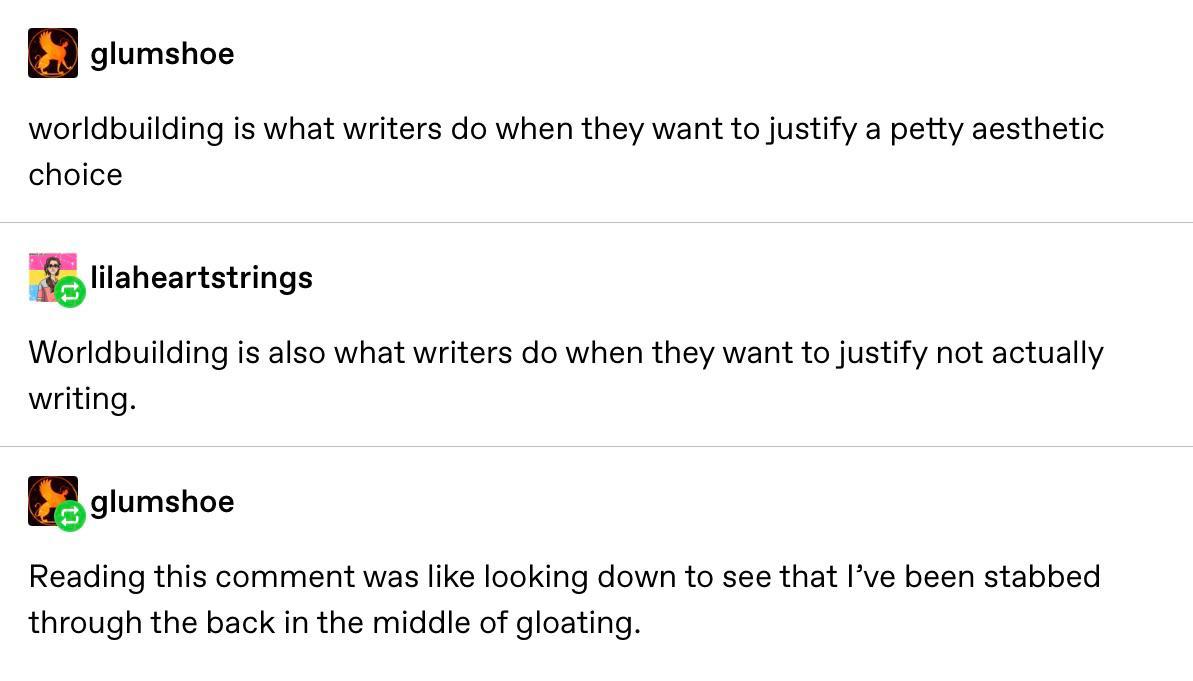The height and width of the screenshot is (681, 1193).
Task: Click the word "gloating." ending the last post
Action: tap(577, 623)
